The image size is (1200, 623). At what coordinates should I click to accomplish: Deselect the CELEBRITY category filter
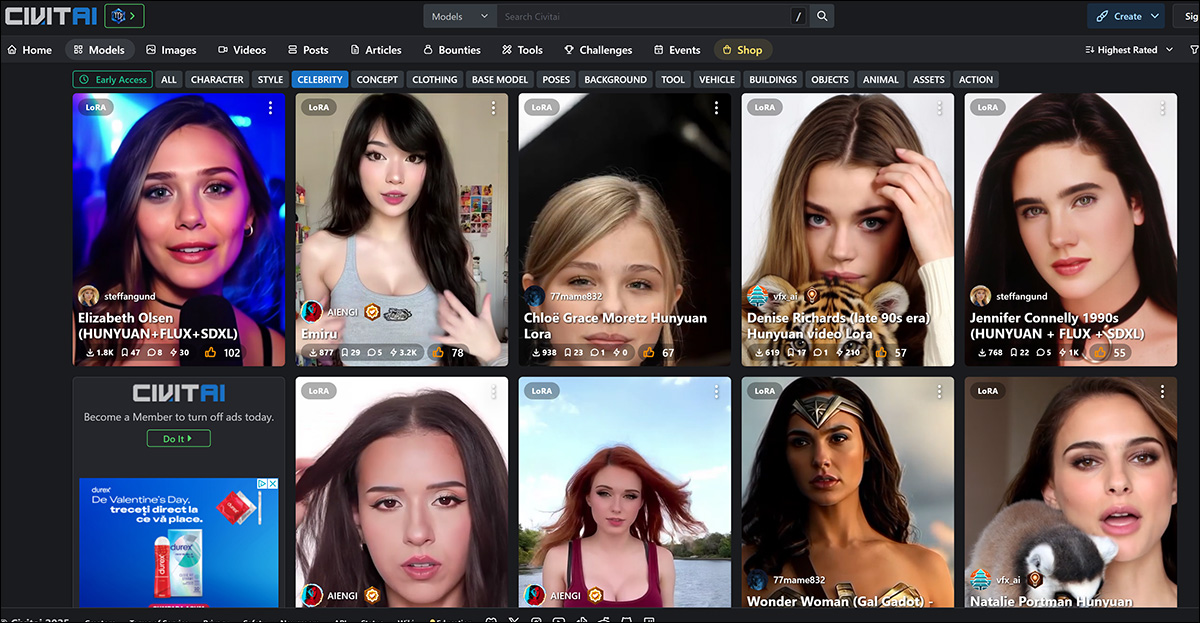[x=320, y=80]
